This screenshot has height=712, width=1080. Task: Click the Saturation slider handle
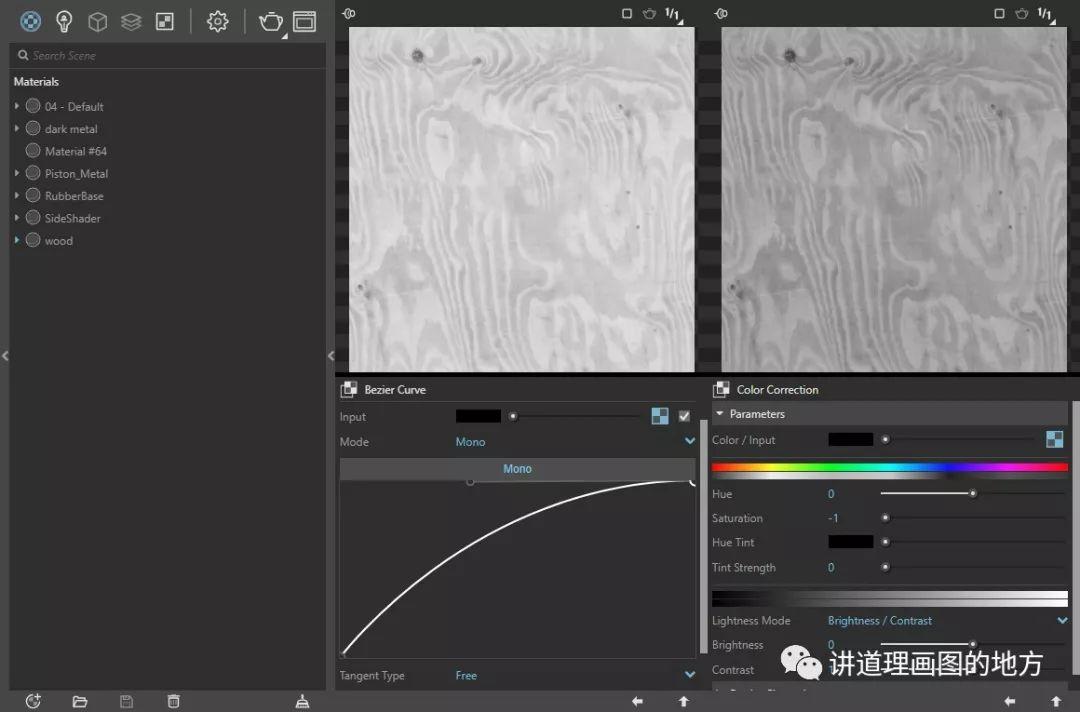(885, 517)
